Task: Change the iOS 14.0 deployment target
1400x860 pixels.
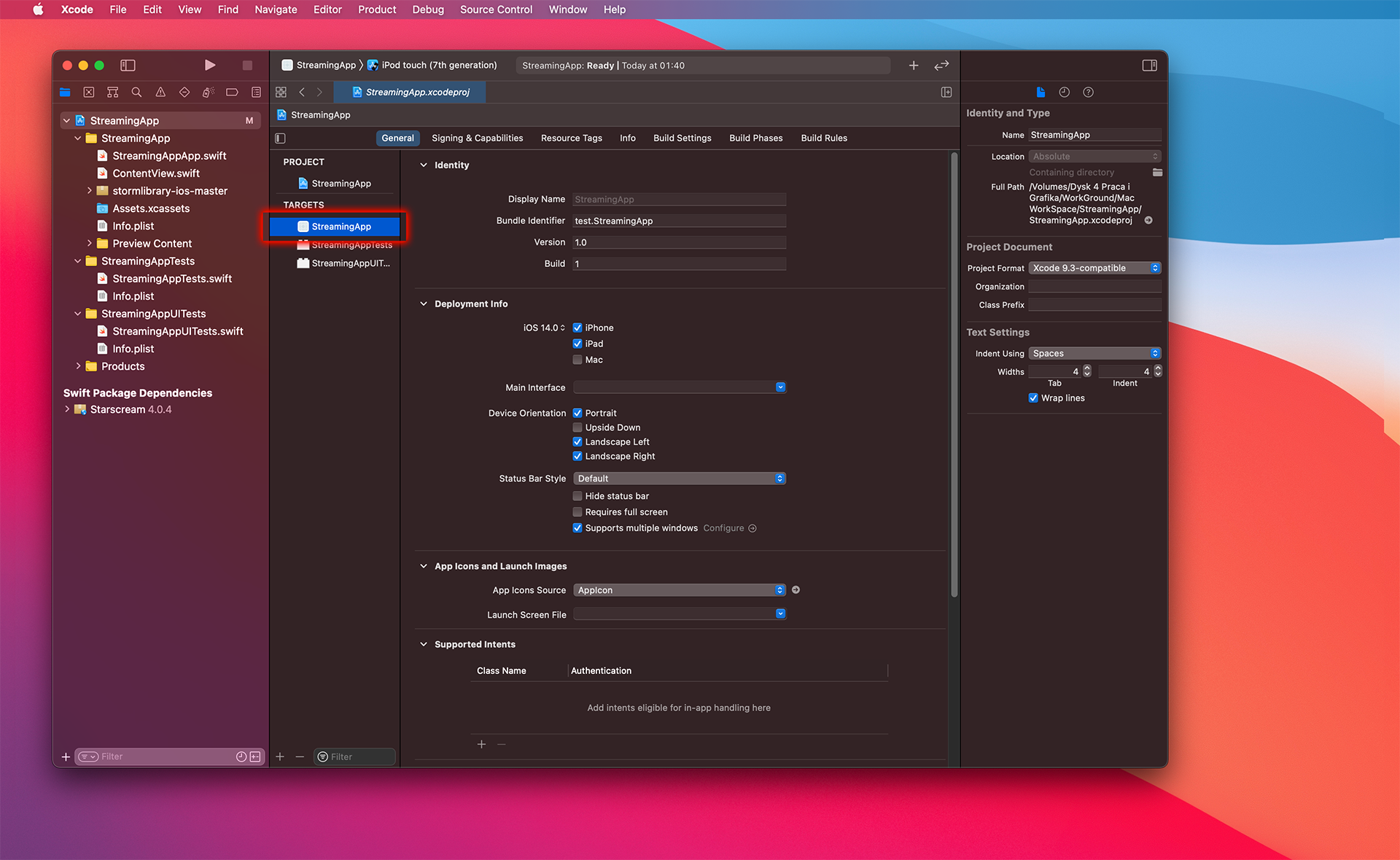Action: tap(544, 328)
